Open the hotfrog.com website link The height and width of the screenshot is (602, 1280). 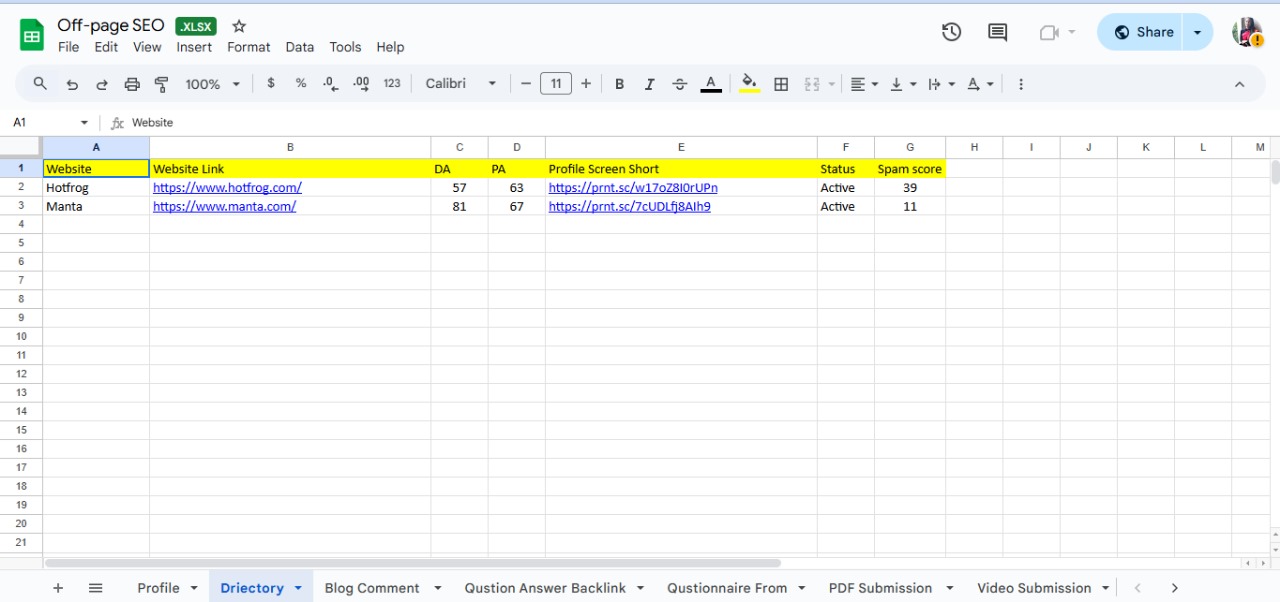coord(227,188)
